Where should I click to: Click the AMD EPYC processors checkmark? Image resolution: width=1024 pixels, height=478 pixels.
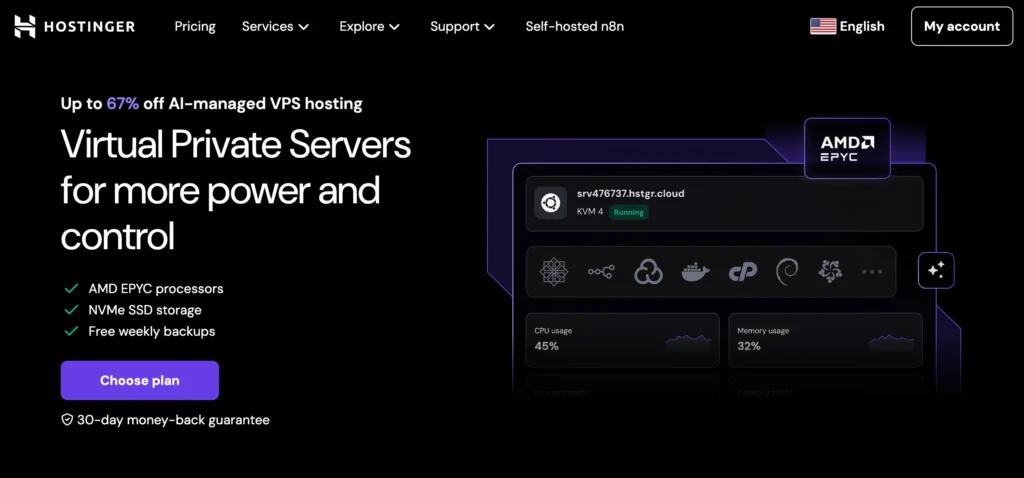[71, 288]
